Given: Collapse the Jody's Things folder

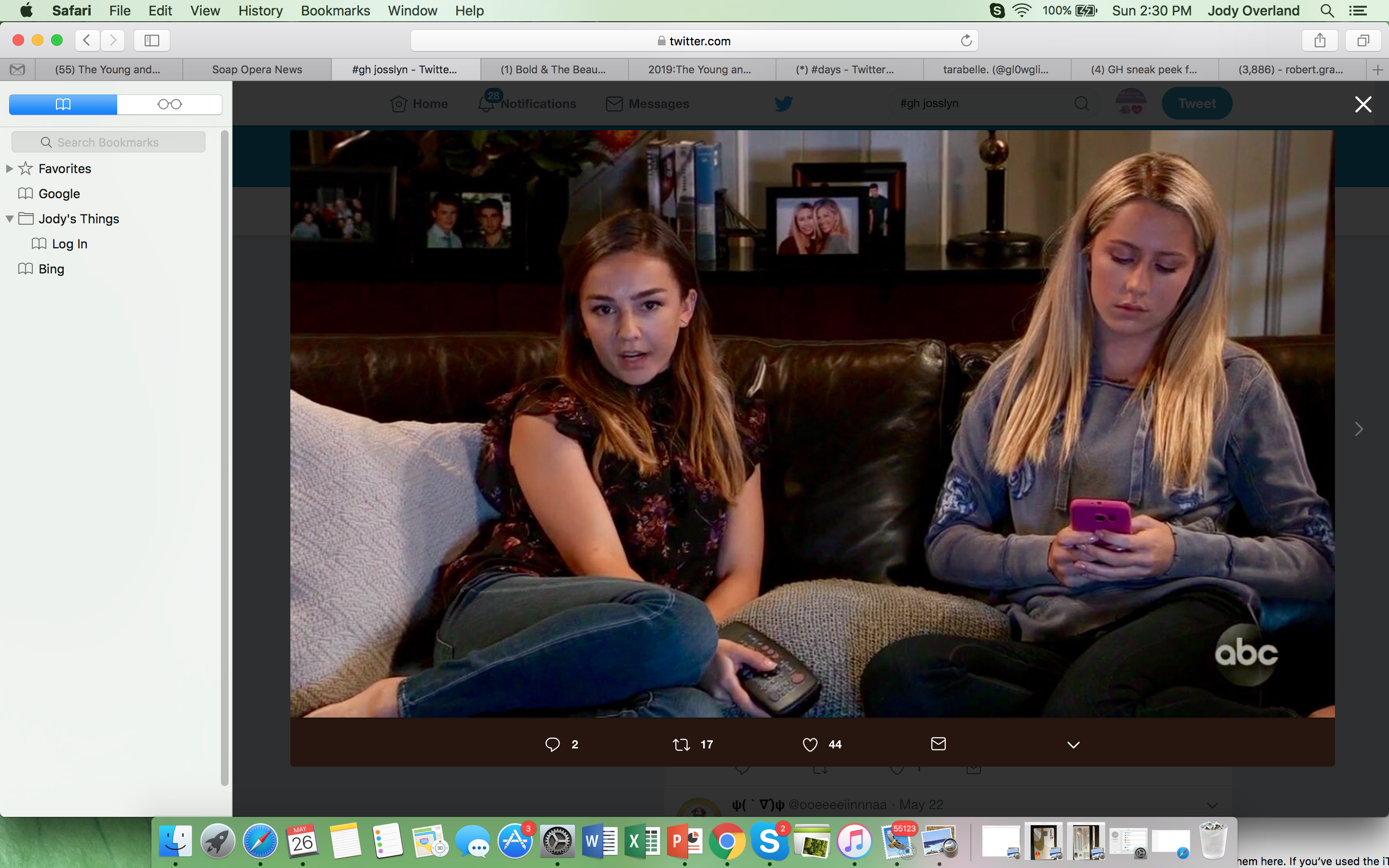Looking at the screenshot, I should pyautogui.click(x=9, y=219).
